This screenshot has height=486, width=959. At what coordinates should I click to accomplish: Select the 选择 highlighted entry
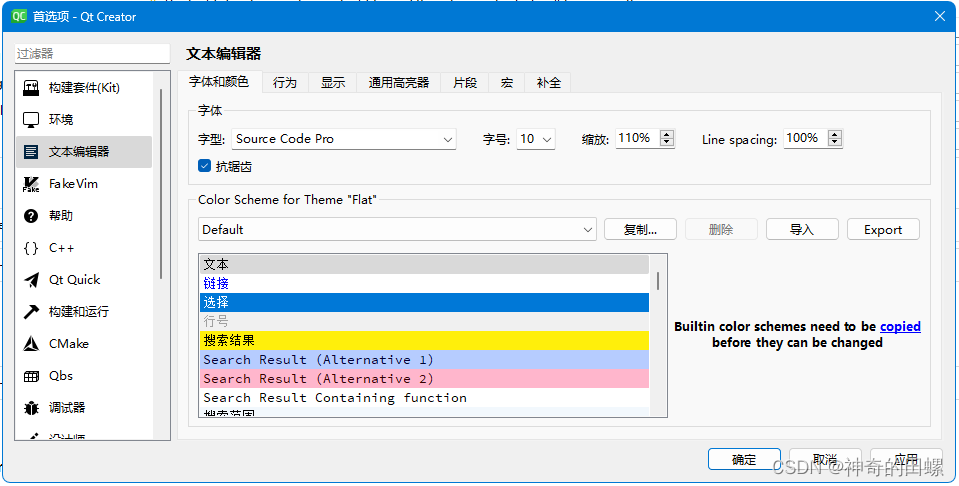424,302
